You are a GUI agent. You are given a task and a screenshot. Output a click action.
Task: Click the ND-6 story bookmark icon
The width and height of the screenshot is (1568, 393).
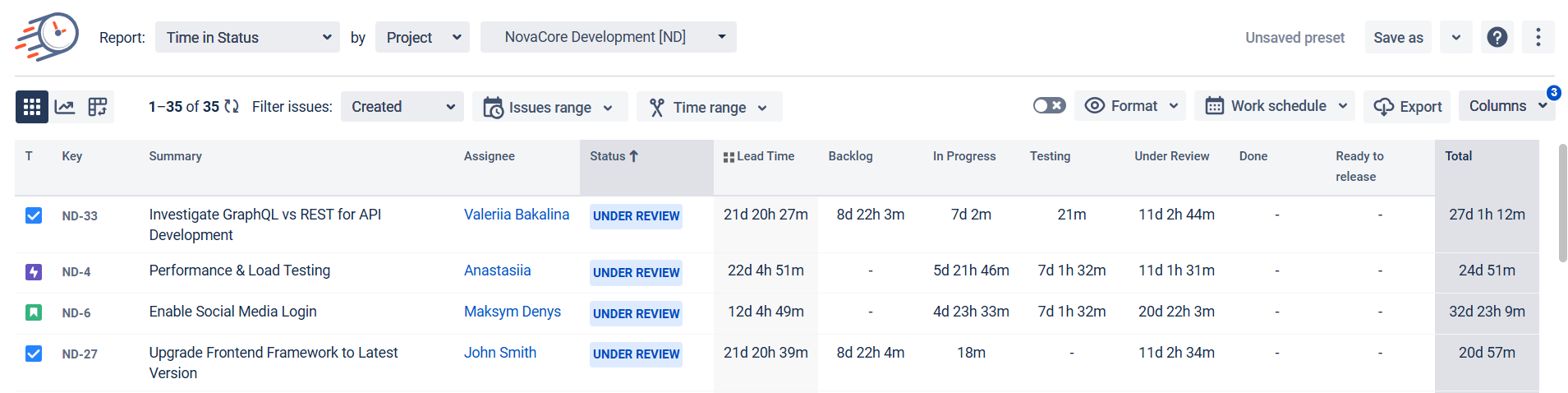34,313
